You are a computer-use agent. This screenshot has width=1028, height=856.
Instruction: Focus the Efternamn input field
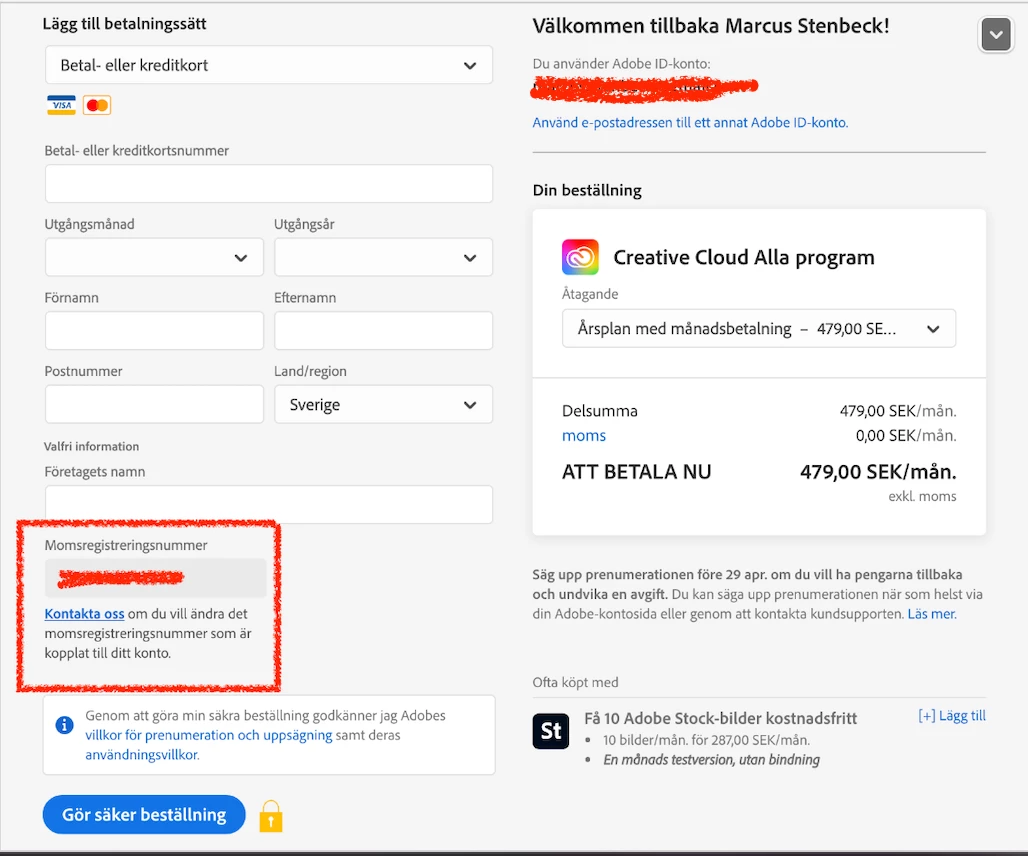tap(384, 330)
